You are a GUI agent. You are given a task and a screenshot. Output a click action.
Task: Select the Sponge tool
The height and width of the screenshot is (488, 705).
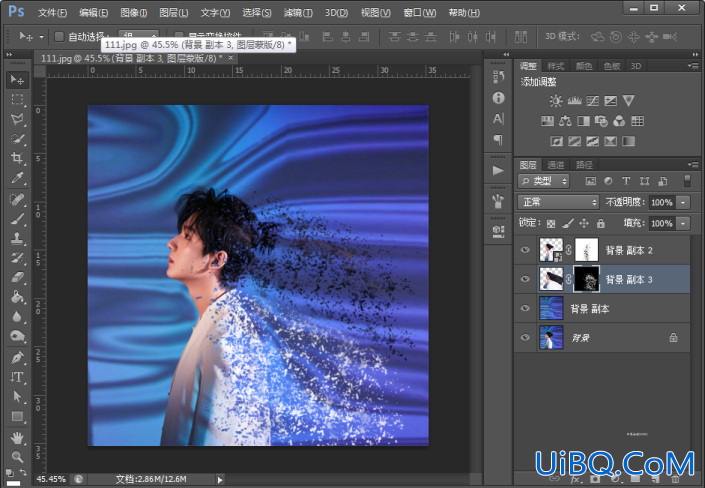(17, 336)
